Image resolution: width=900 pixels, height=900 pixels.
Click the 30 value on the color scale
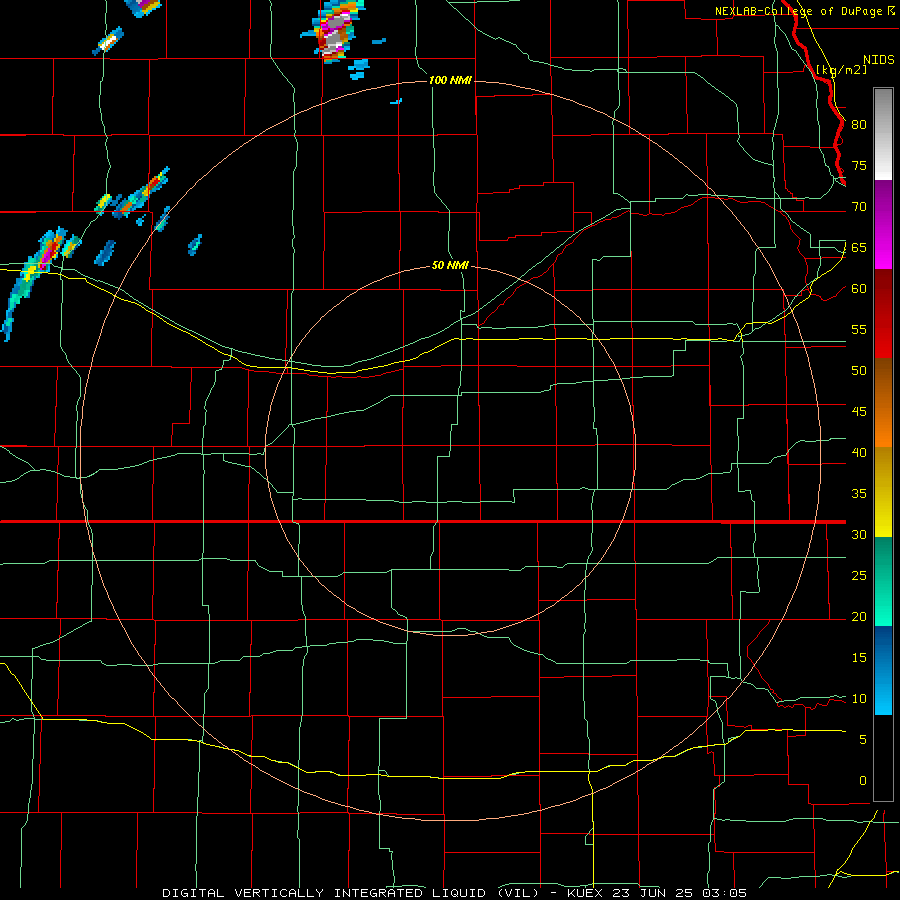point(859,534)
